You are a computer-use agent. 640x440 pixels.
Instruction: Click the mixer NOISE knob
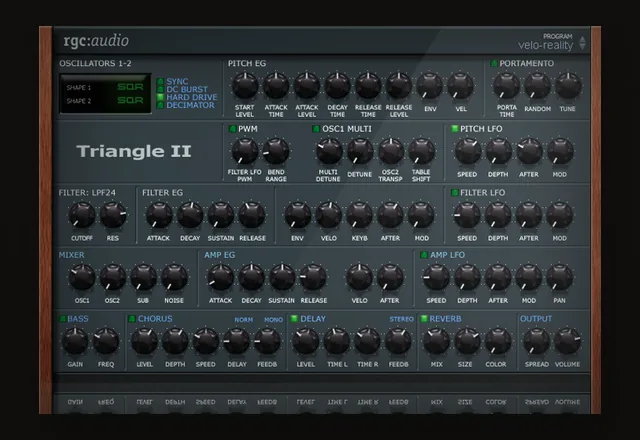click(174, 278)
